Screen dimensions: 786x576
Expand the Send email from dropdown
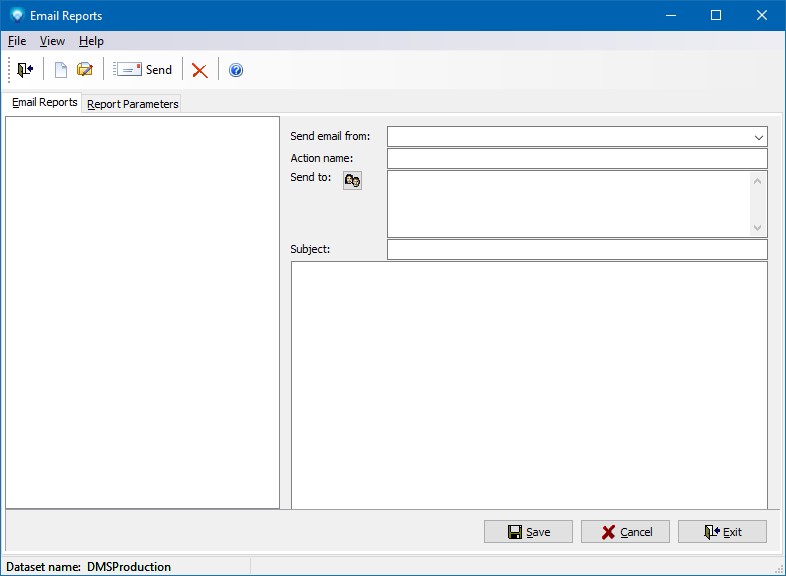click(x=758, y=137)
